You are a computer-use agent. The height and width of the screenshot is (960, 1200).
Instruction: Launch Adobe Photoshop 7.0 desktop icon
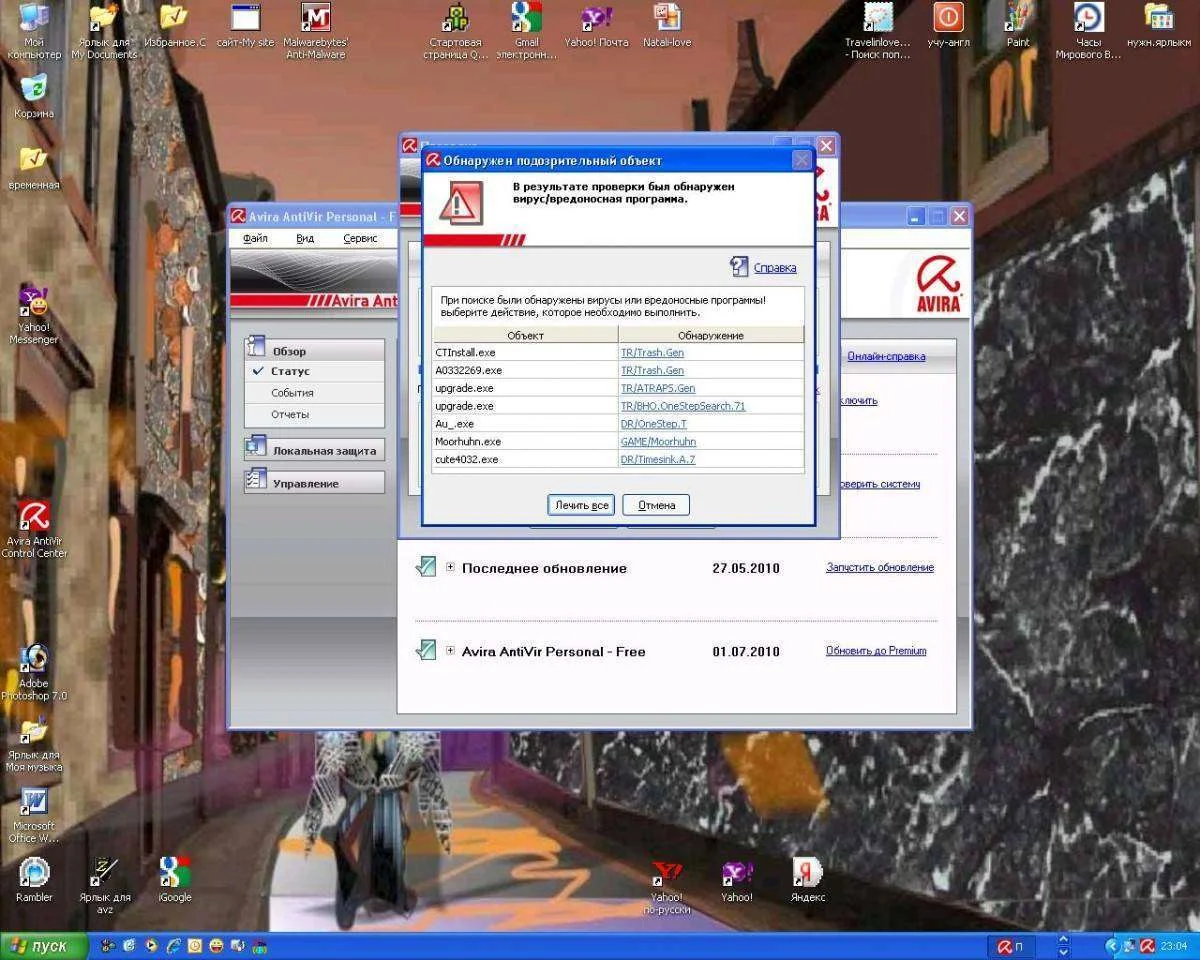coord(34,660)
